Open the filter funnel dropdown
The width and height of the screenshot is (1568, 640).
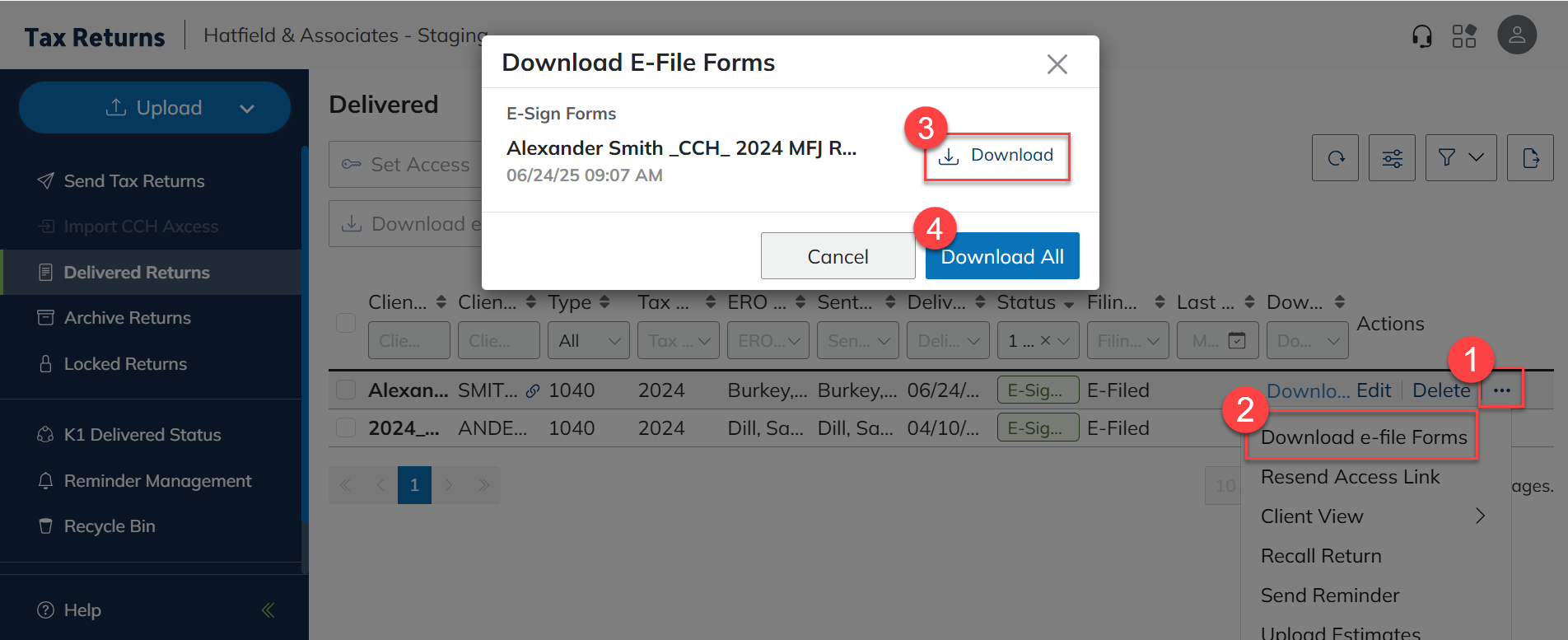click(1461, 158)
